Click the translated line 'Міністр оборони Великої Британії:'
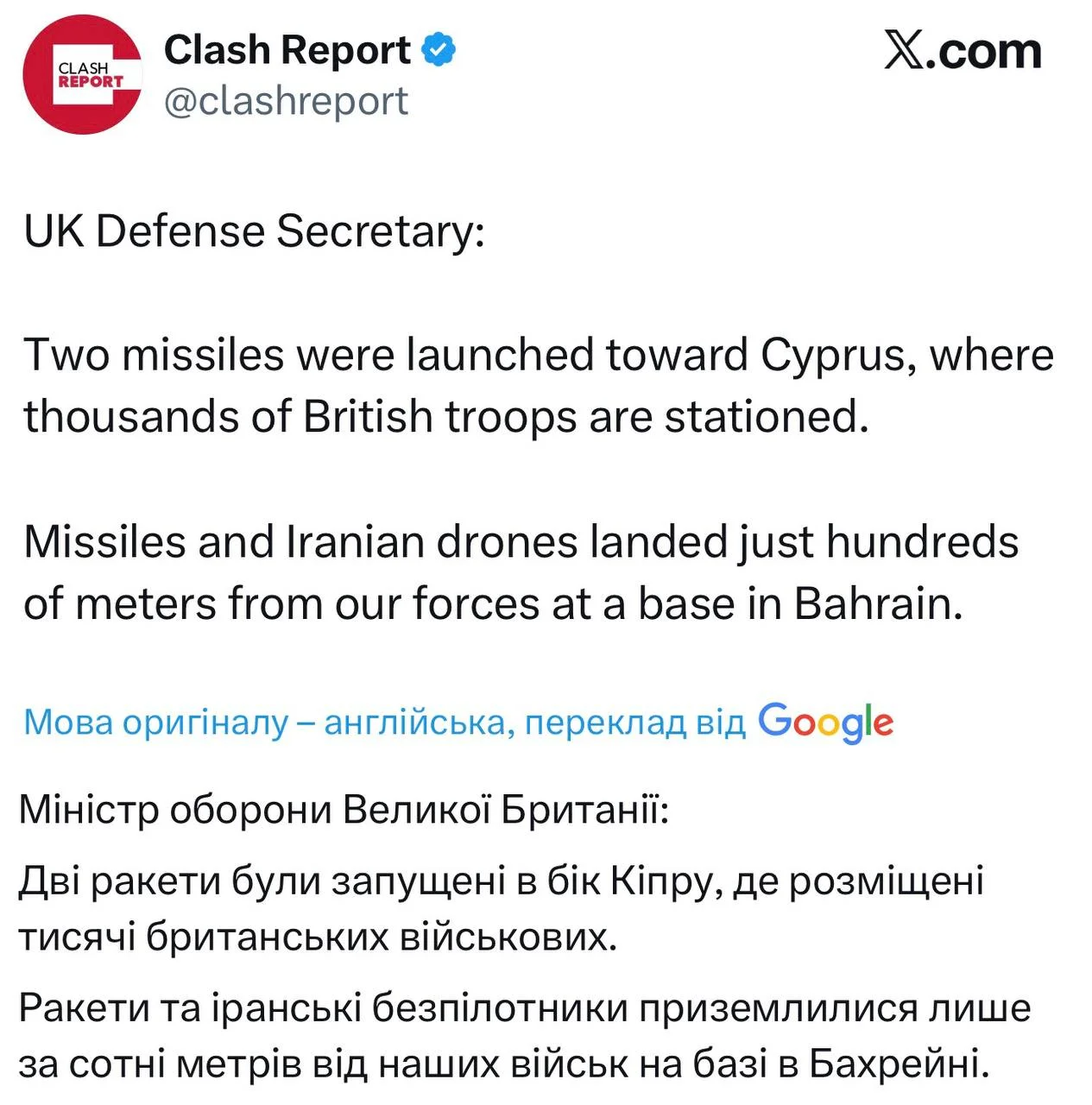 pos(344,810)
